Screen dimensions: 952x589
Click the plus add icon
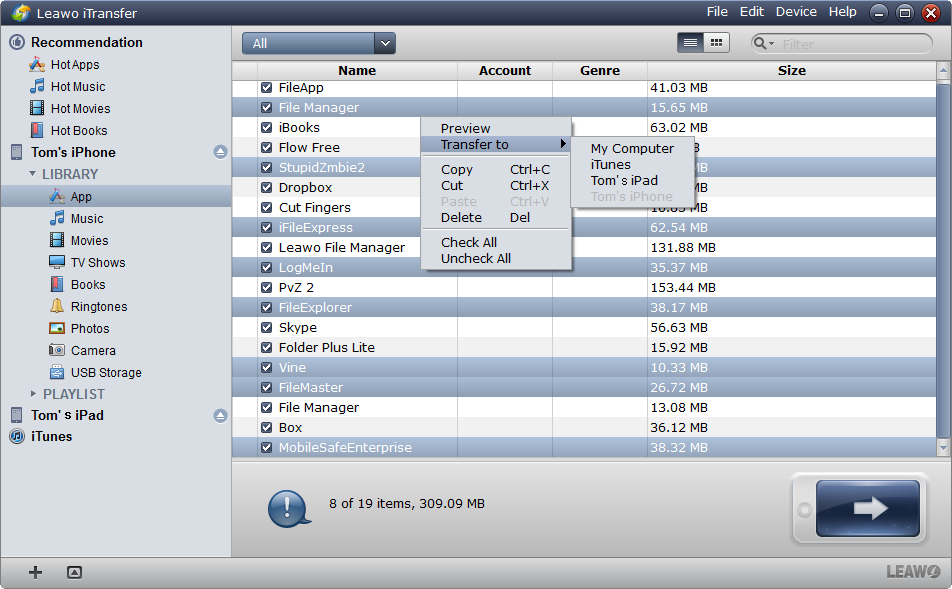click(x=35, y=572)
